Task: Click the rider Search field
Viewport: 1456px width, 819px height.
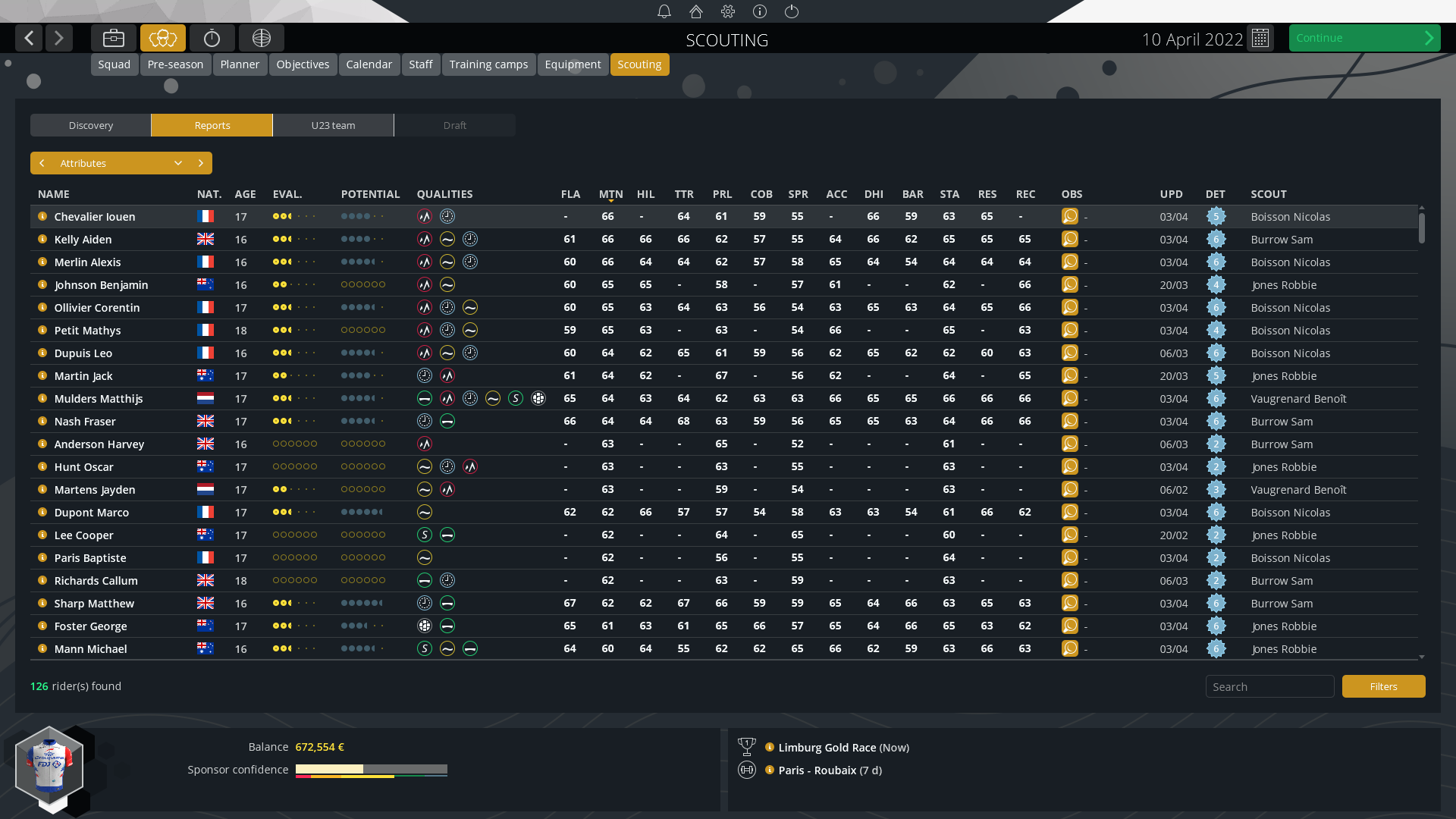Action: tap(1269, 686)
